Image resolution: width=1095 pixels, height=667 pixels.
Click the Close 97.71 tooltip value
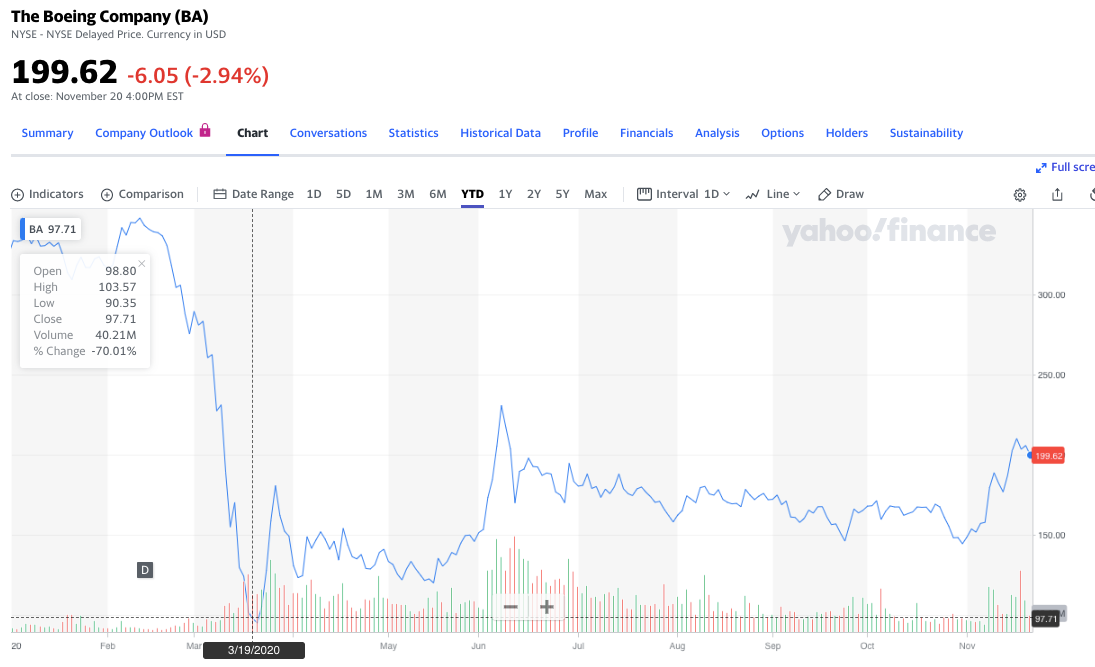pos(121,319)
